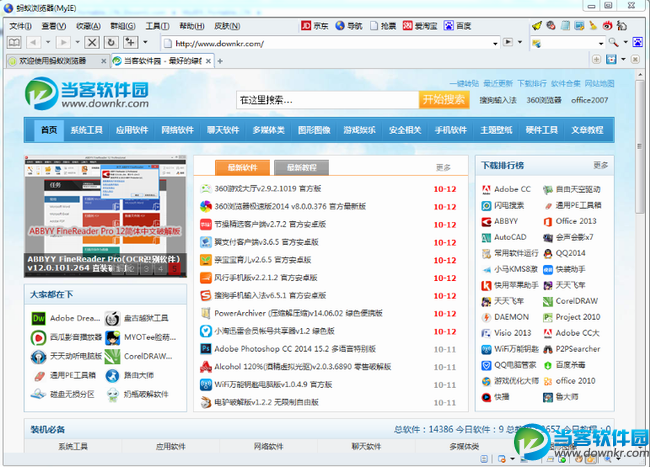Open the 下载排行 link at page top
Viewport: 650px width, 467px height.
pos(531,84)
